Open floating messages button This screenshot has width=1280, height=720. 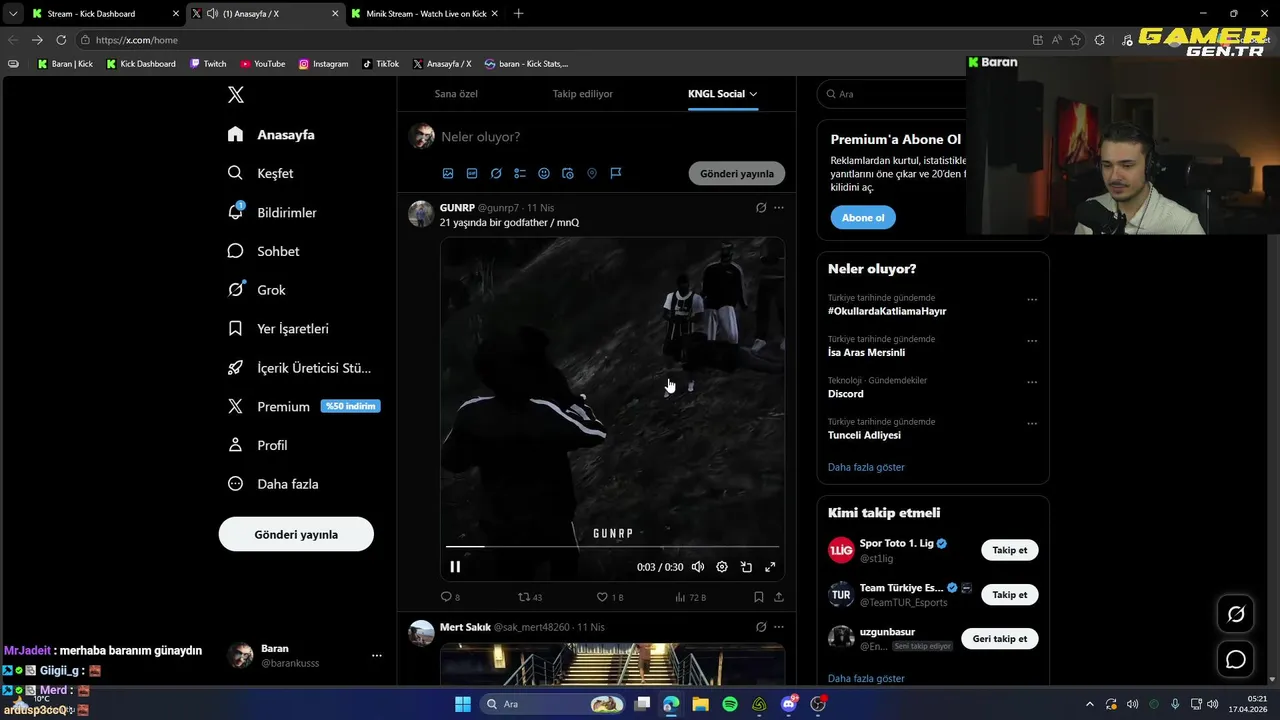(x=1236, y=659)
